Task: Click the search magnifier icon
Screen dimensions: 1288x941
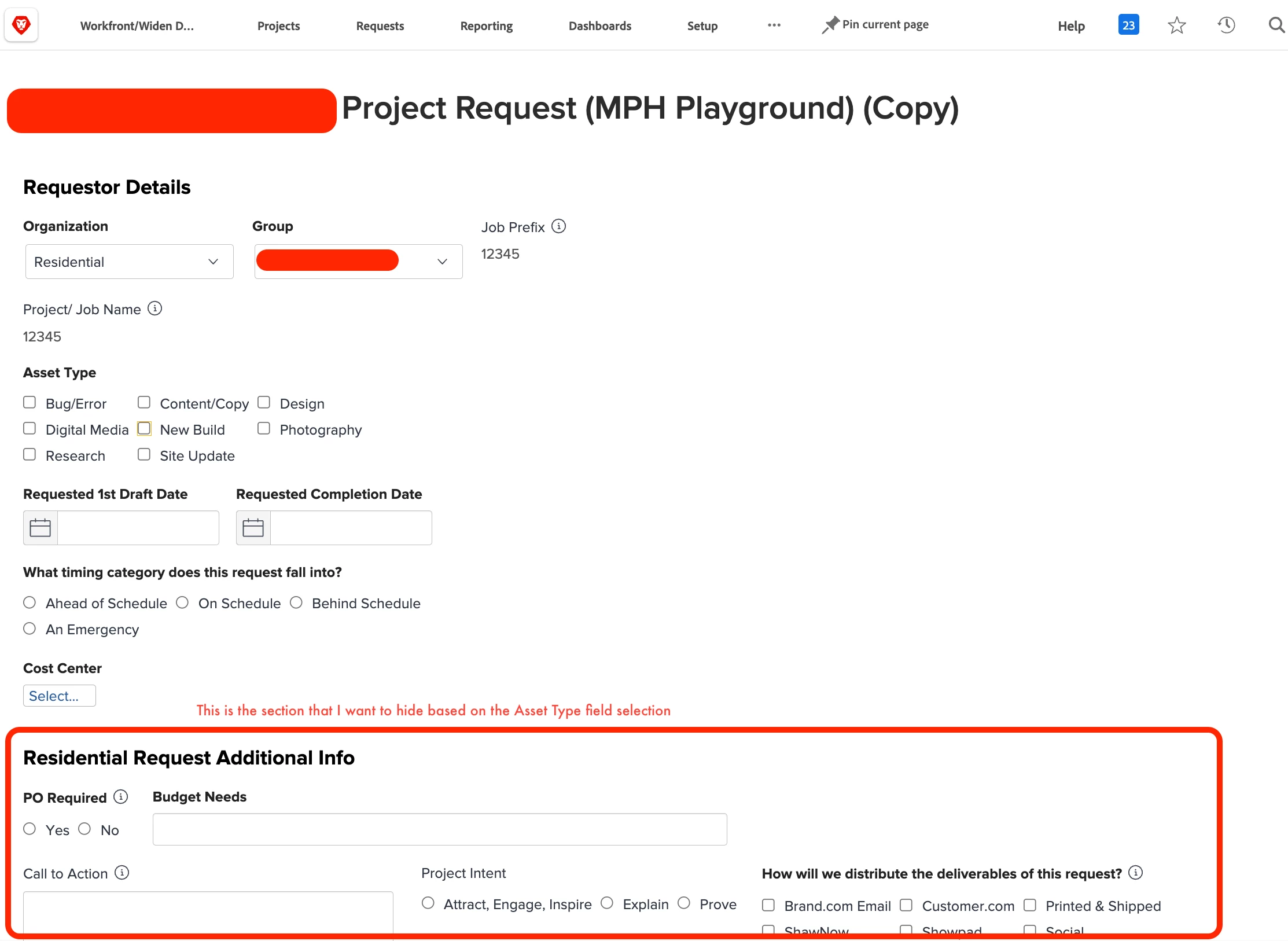Action: [1276, 25]
